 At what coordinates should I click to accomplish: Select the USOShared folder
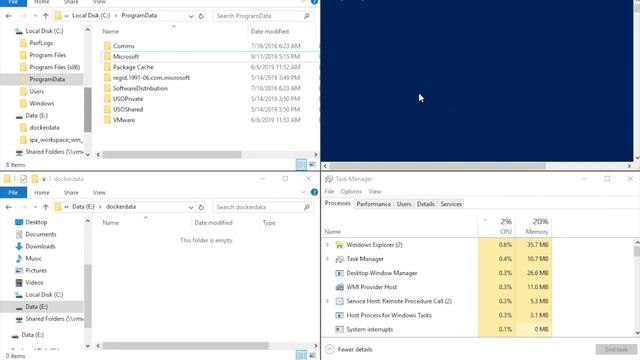pos(128,110)
